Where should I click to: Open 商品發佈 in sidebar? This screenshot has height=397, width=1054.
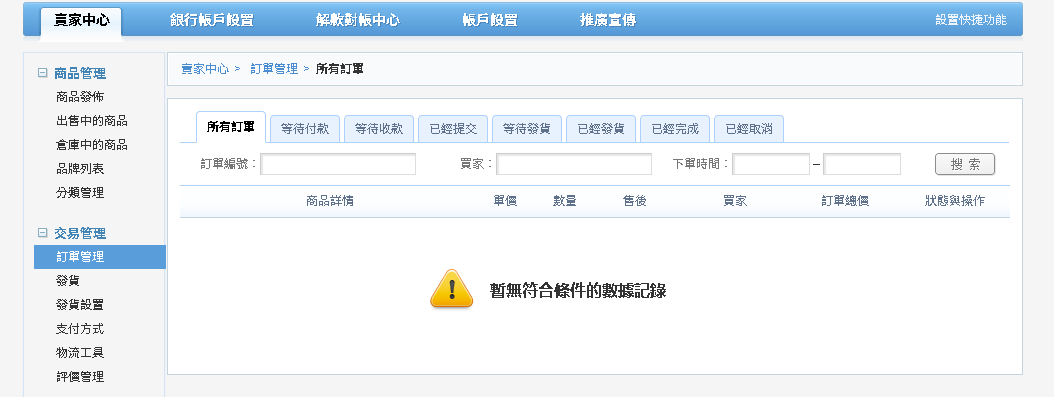80,97
